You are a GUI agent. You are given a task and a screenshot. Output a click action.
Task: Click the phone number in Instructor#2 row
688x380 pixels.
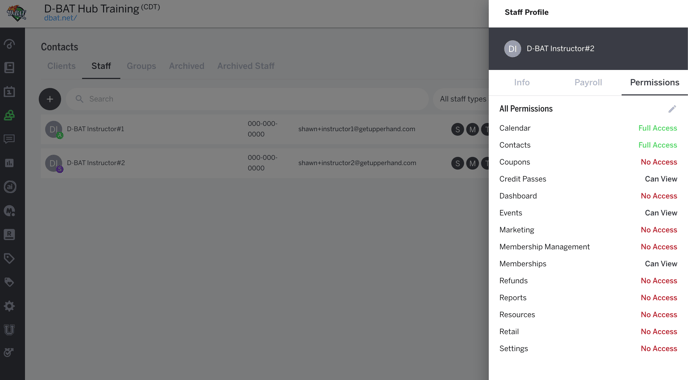(x=262, y=163)
